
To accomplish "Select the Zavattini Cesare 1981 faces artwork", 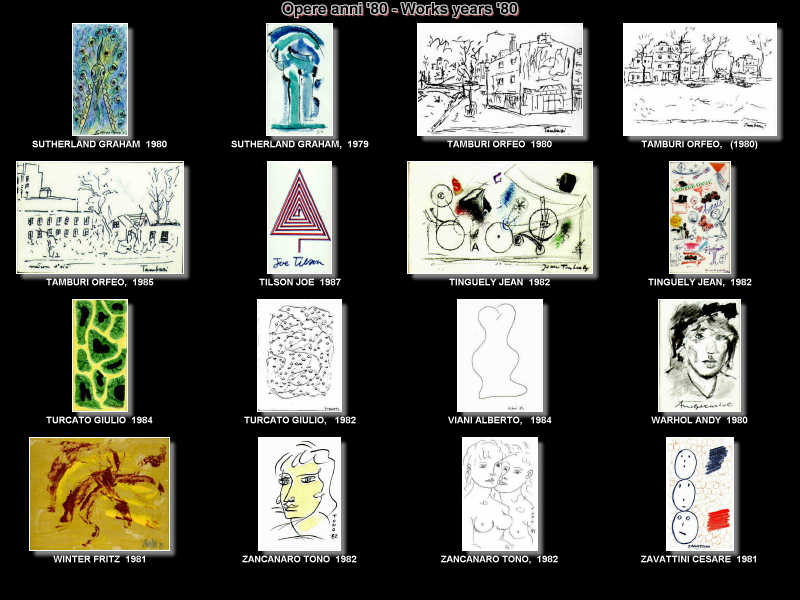I will [699, 493].
